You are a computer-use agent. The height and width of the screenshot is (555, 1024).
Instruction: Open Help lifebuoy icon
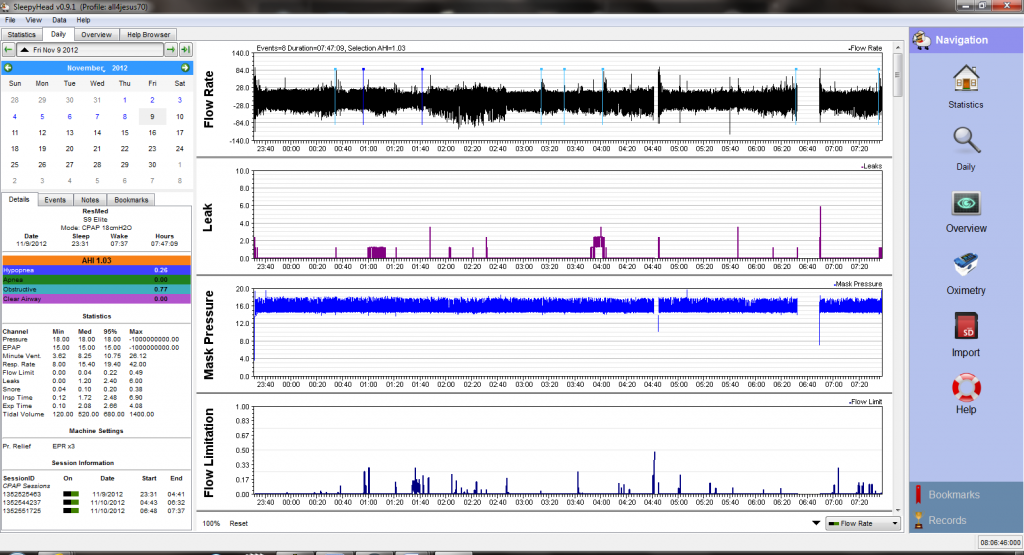pyautogui.click(x=965, y=387)
